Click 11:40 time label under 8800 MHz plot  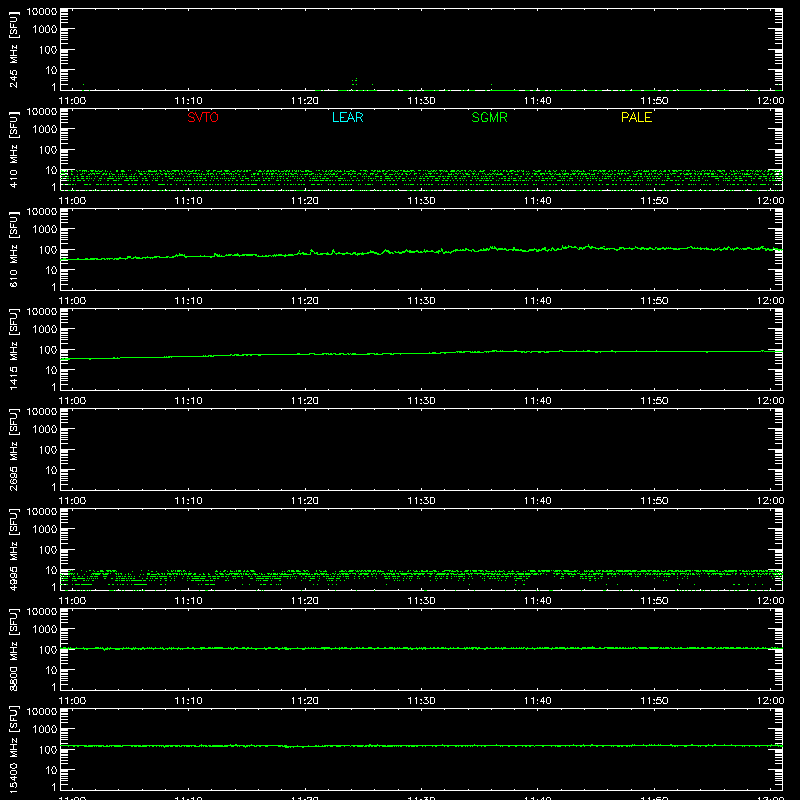537,701
